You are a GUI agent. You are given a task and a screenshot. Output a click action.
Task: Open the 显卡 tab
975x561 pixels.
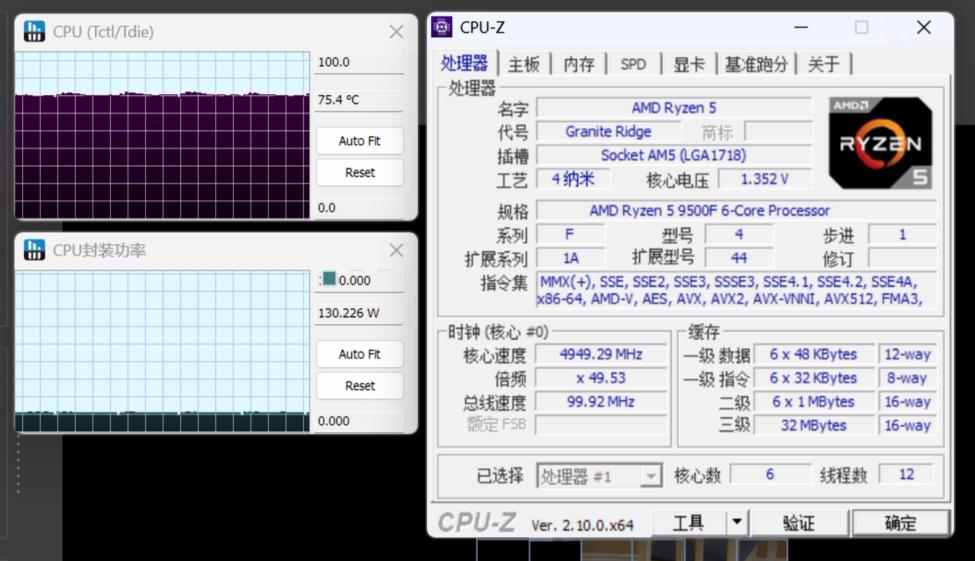coord(688,64)
